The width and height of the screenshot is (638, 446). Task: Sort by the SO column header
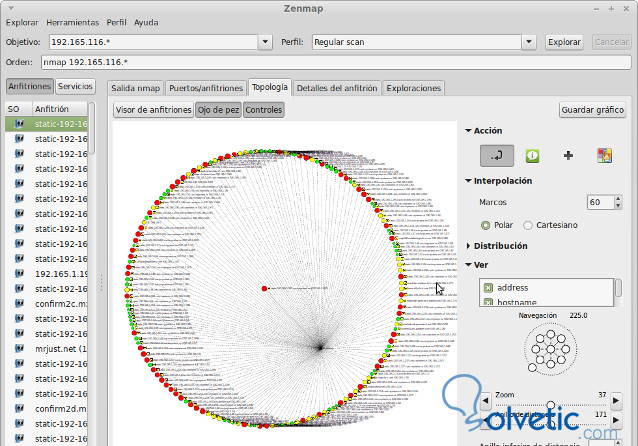pyautogui.click(x=19, y=109)
